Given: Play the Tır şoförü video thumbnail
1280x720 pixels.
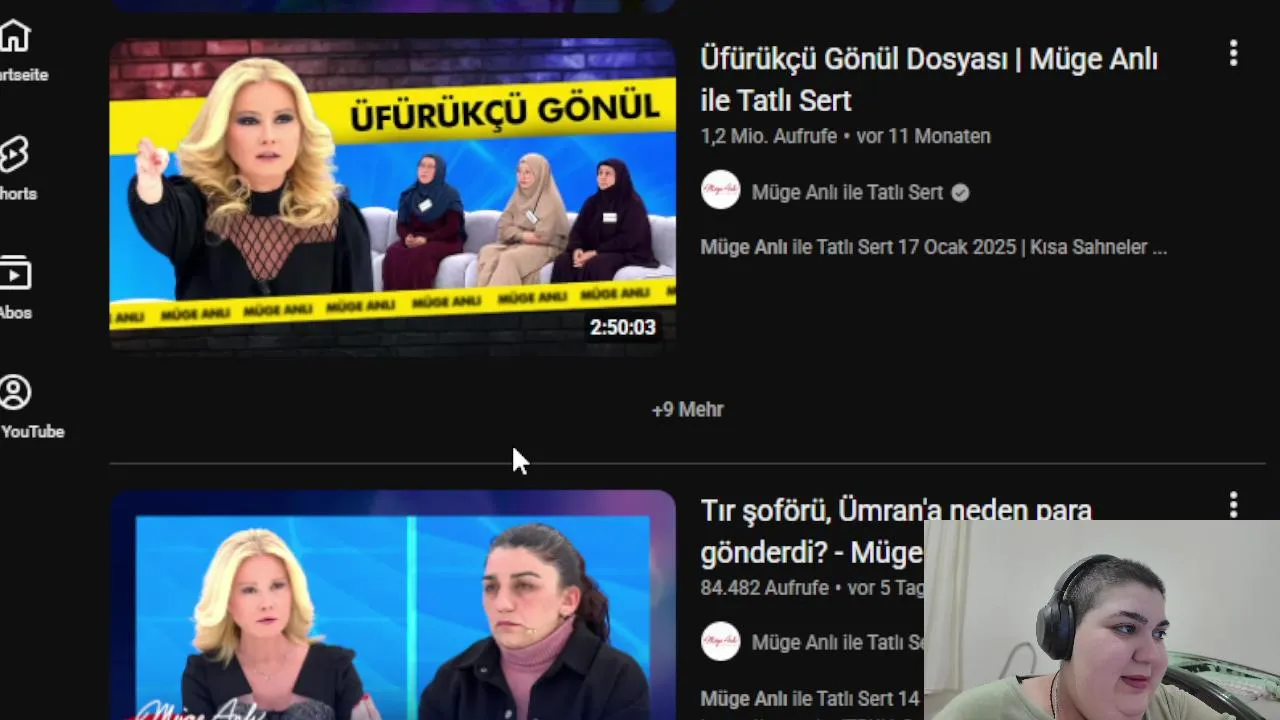Looking at the screenshot, I should coord(393,605).
